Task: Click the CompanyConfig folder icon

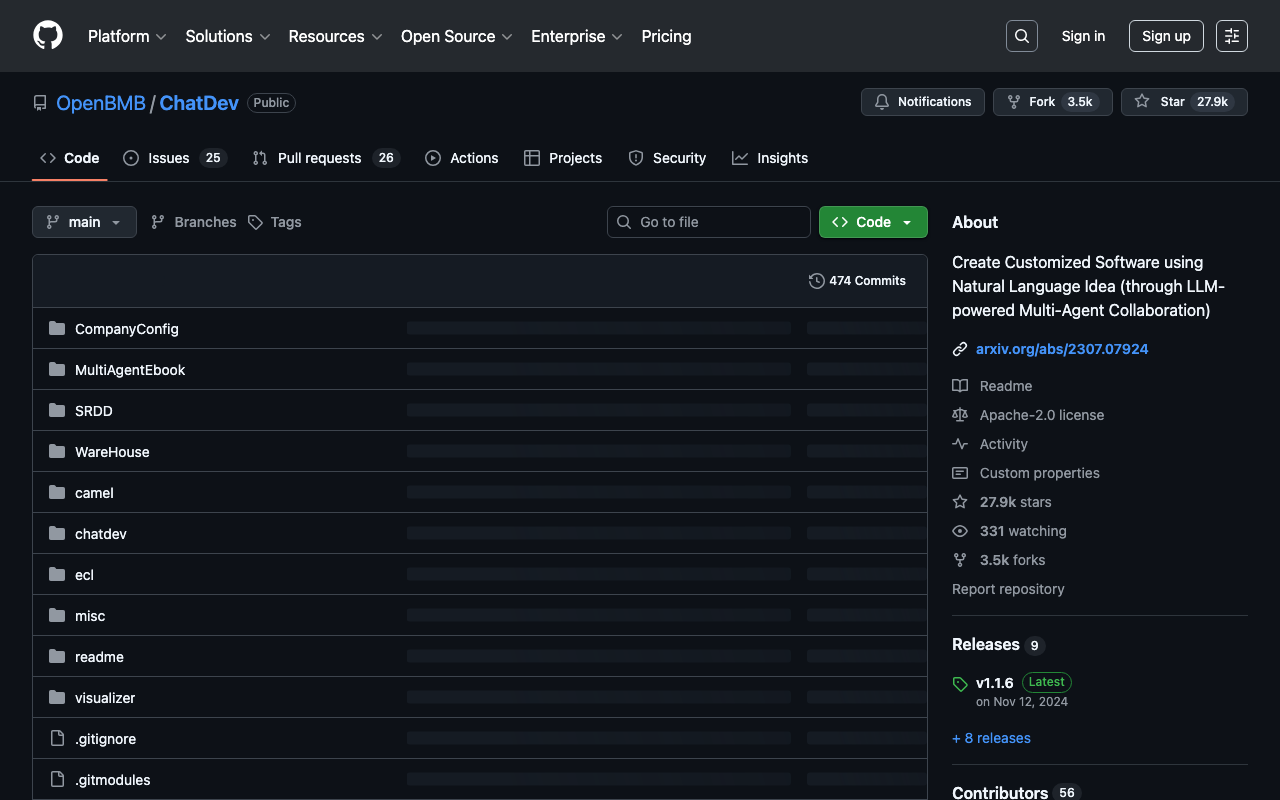Action: (x=57, y=329)
